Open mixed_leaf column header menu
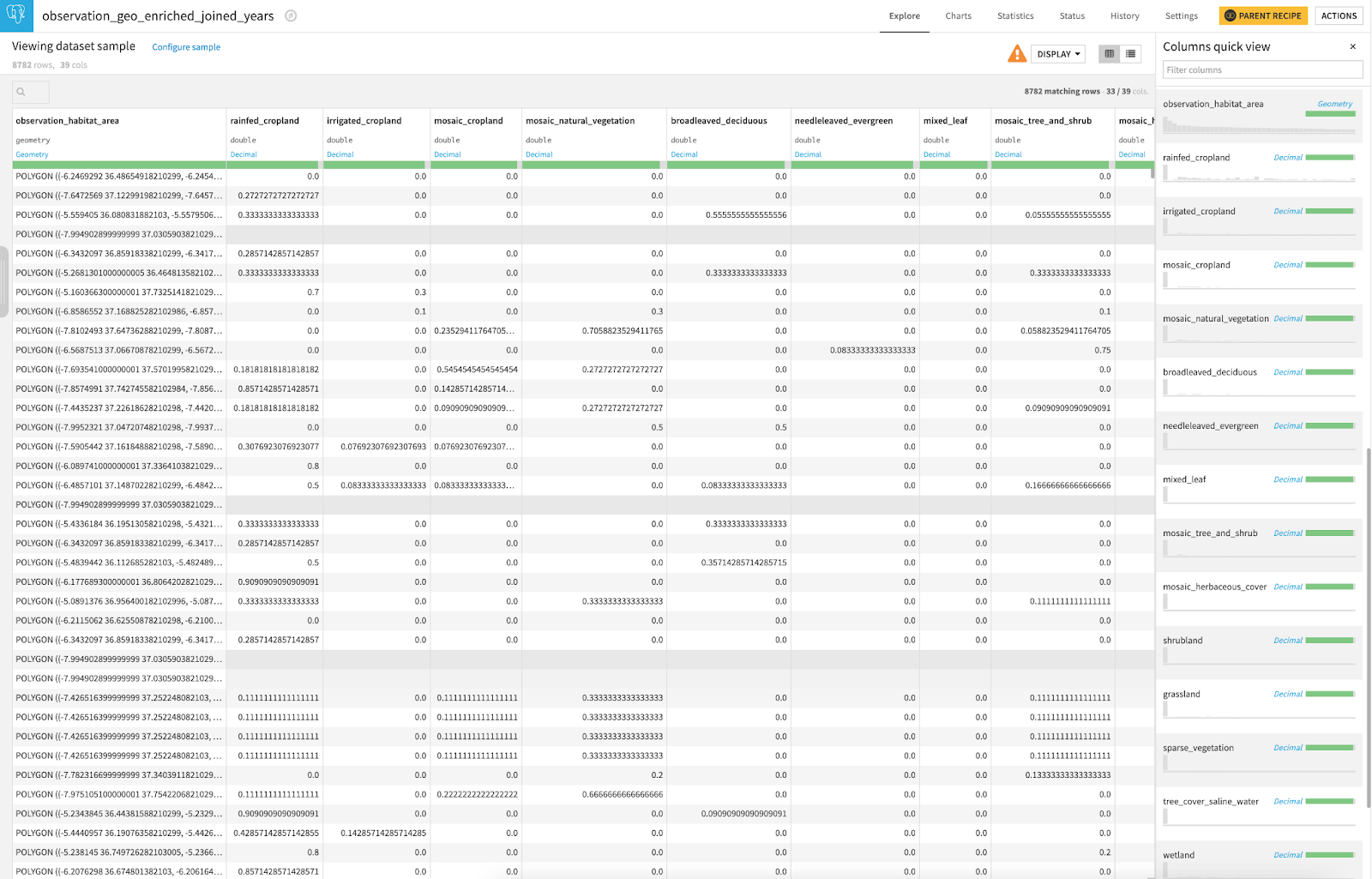The width and height of the screenshot is (1372, 879). pos(945,121)
